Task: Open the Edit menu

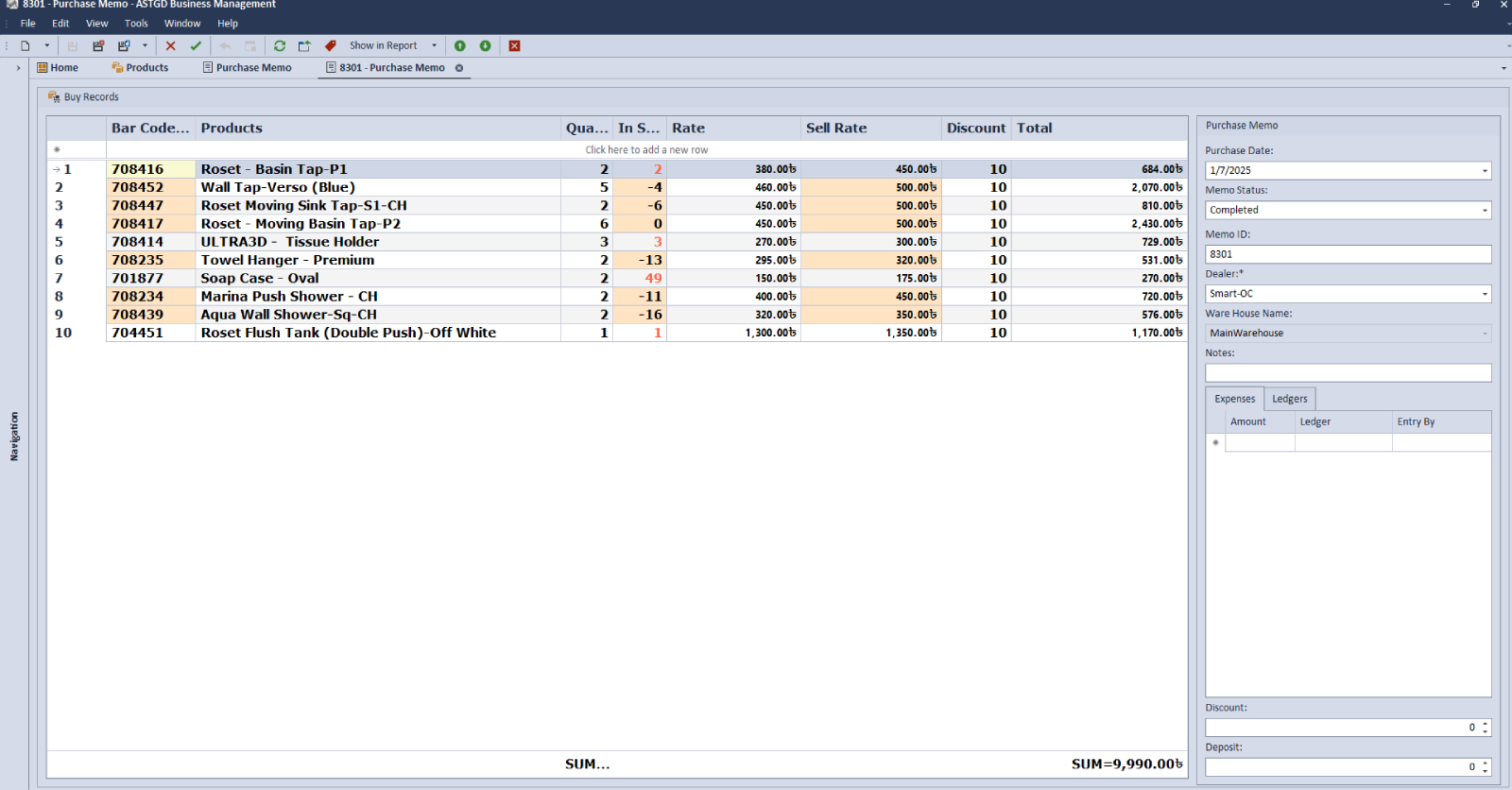Action: pos(60,24)
